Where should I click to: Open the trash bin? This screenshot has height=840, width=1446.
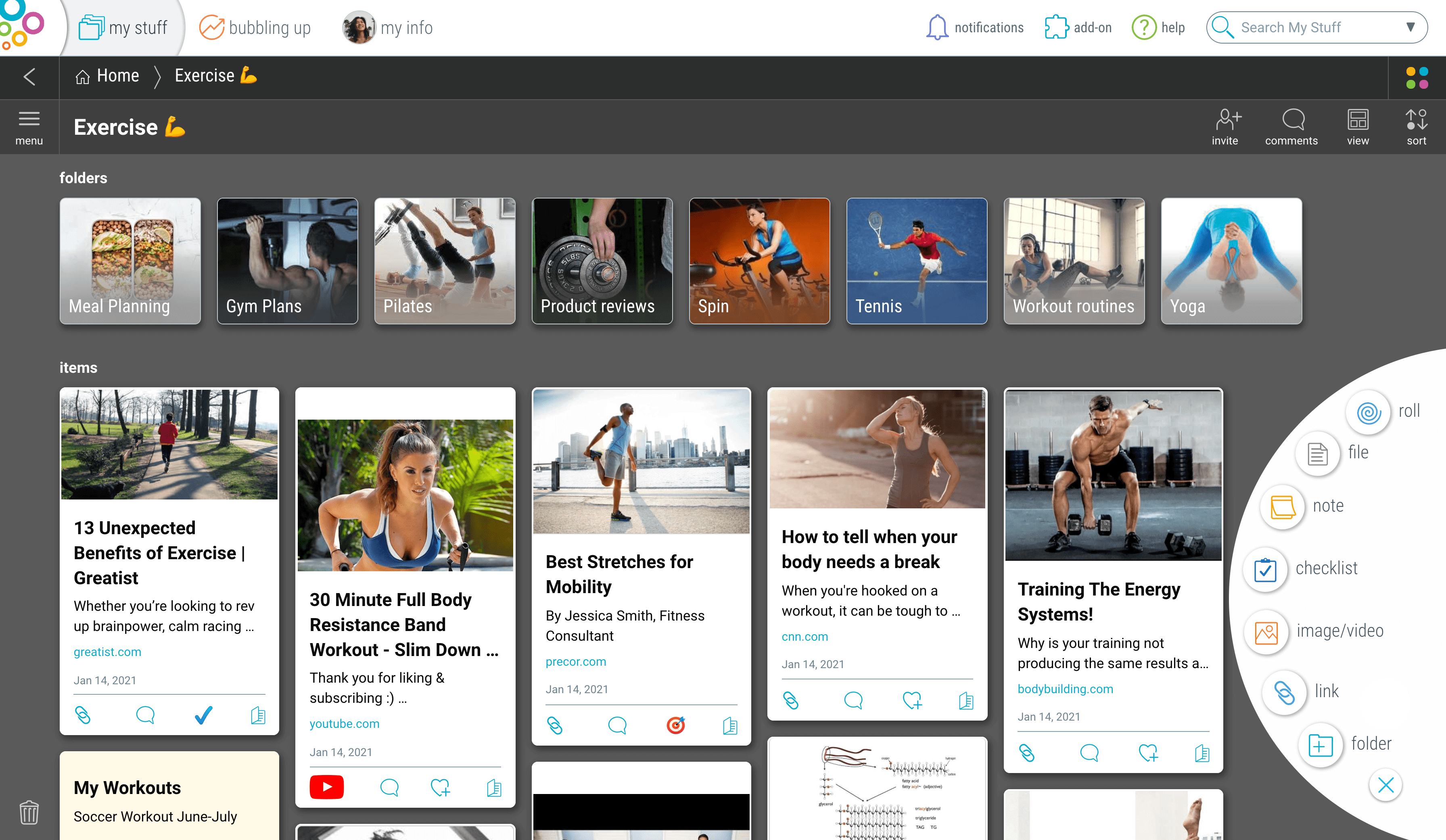[29, 812]
